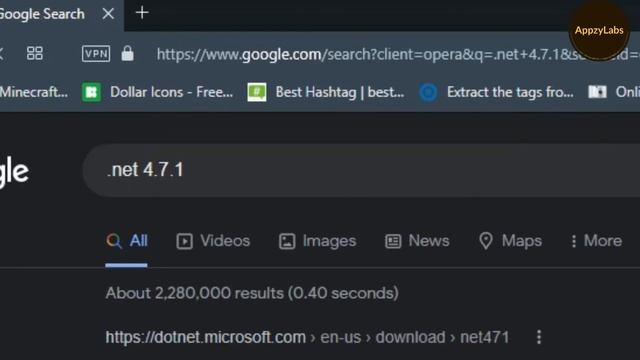This screenshot has width=640, height=360.
Task: Open the Speed Dial grid icon
Action: (x=35, y=53)
